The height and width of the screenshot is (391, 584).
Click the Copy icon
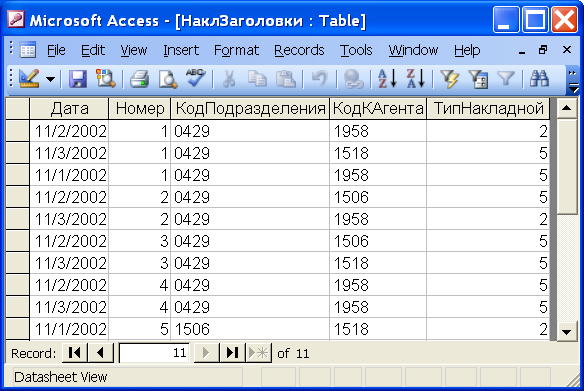[257, 79]
